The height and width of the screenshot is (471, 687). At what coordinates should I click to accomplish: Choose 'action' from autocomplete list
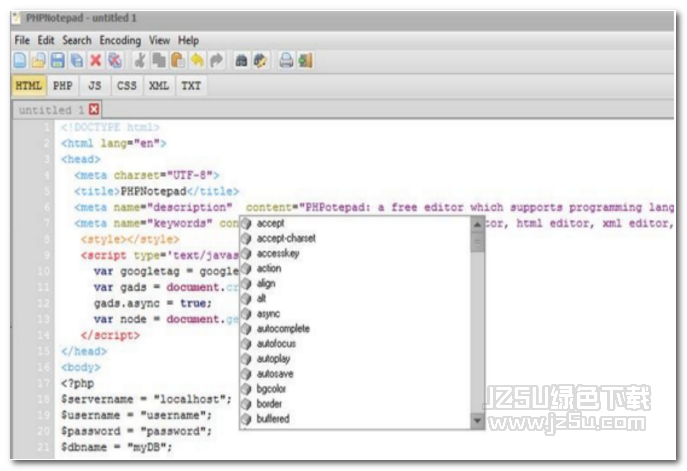pyautogui.click(x=269, y=269)
